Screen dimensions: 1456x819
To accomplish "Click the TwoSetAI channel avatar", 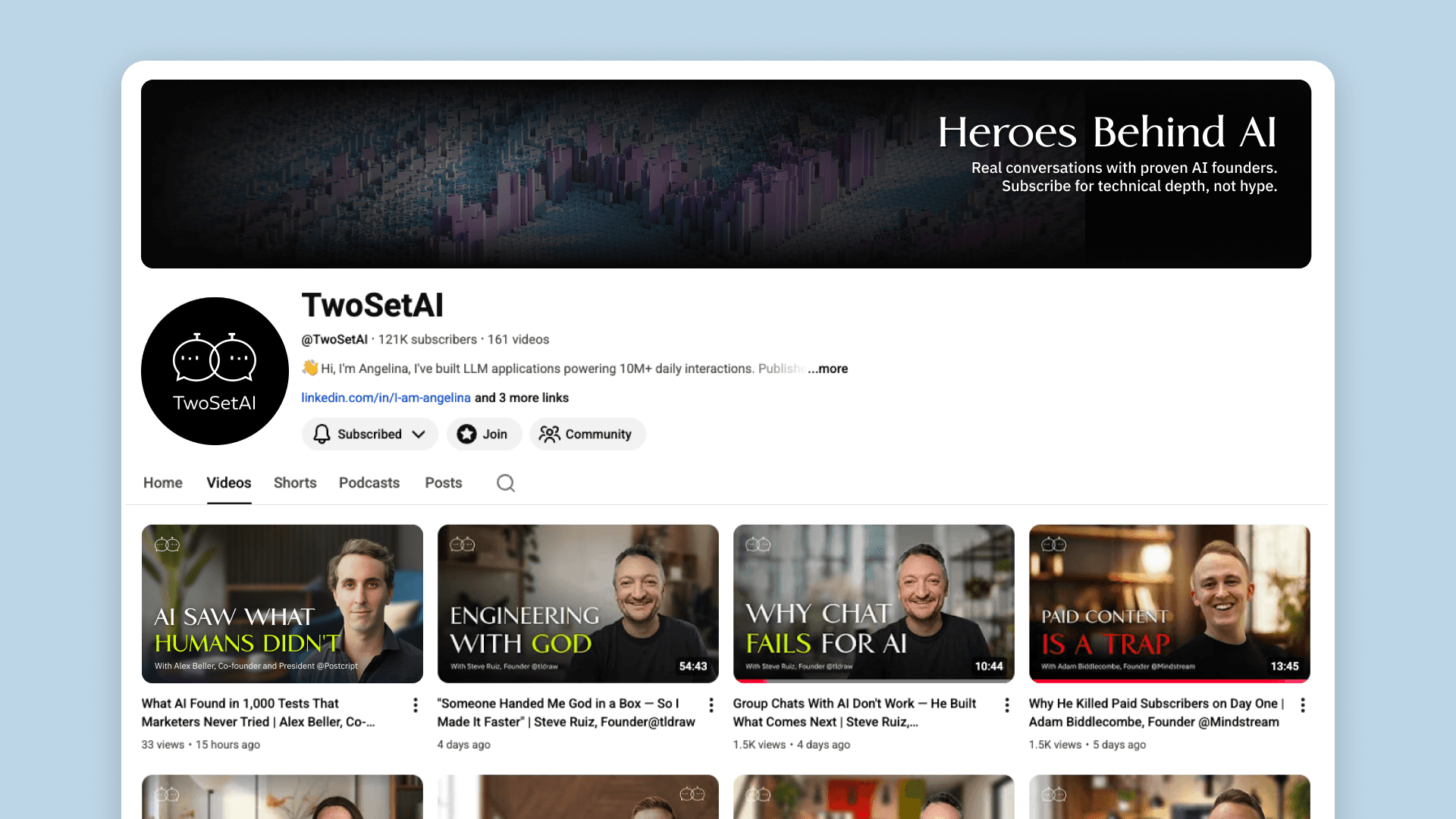I will coord(215,371).
